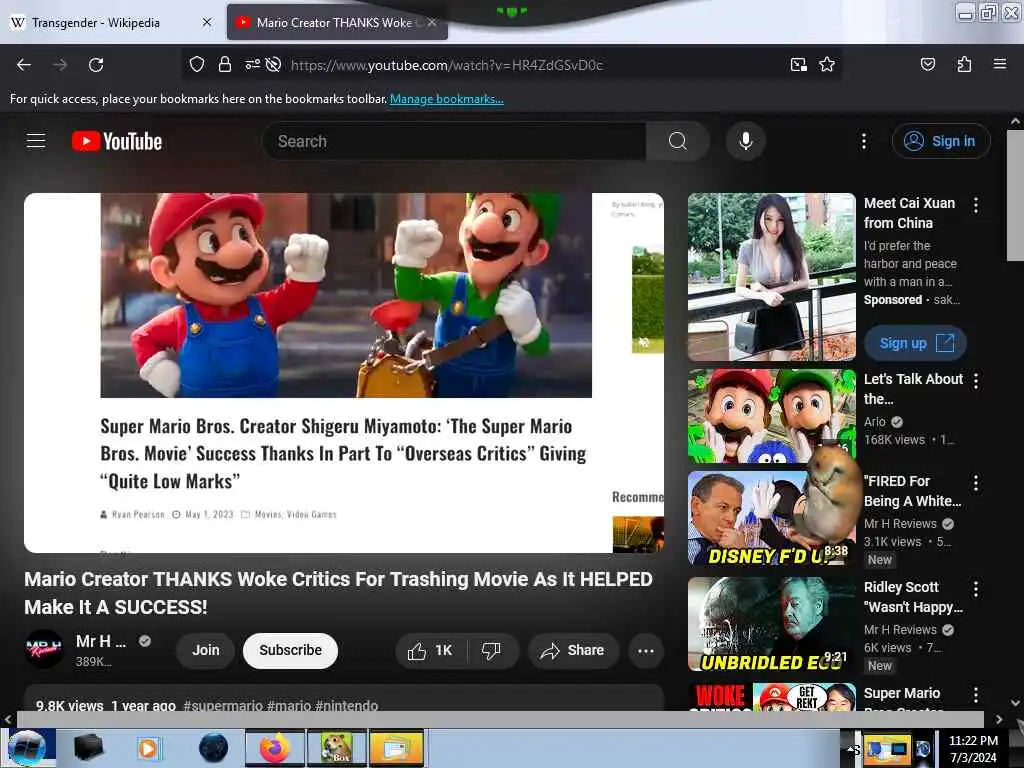Screen dimensions: 1024x768
Task: Like the video with the thumbs-up button
Action: click(x=431, y=650)
